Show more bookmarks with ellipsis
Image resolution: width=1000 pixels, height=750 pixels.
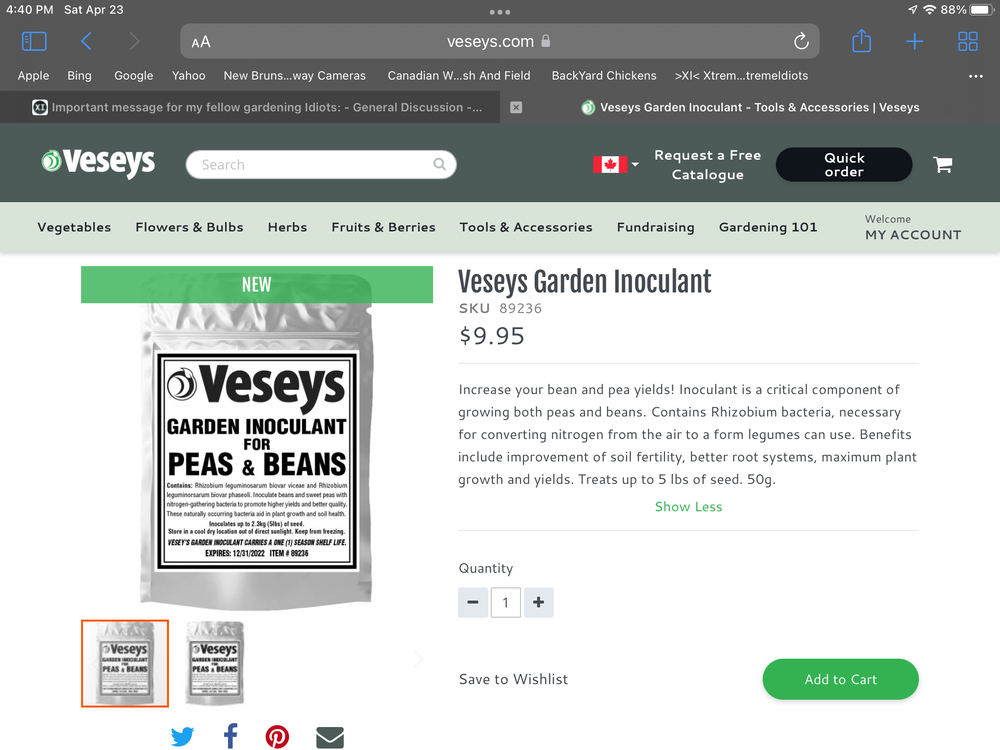click(975, 76)
